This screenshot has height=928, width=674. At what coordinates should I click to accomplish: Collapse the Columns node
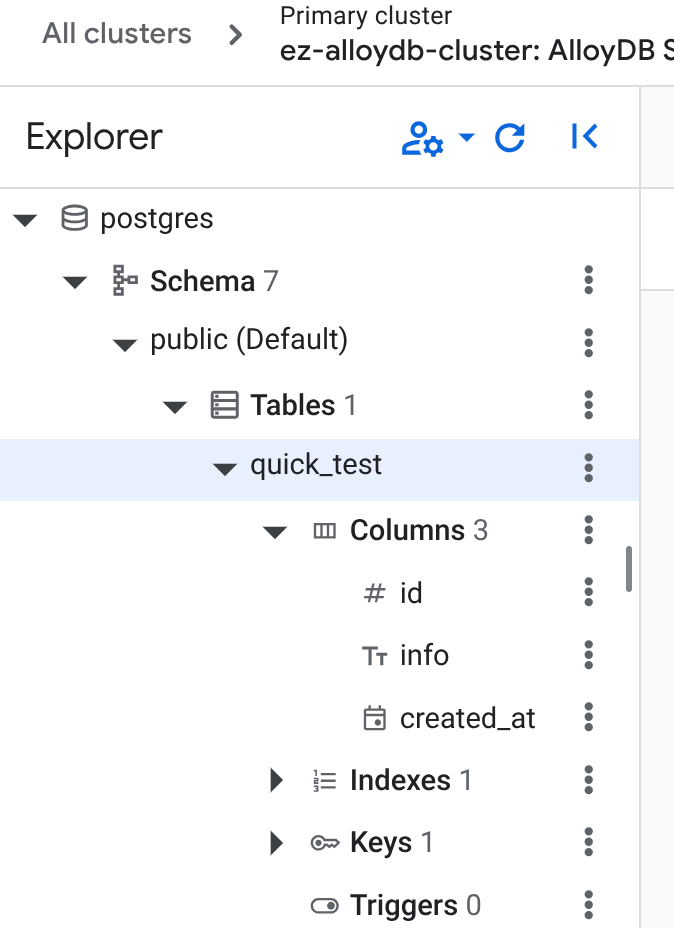tap(275, 531)
